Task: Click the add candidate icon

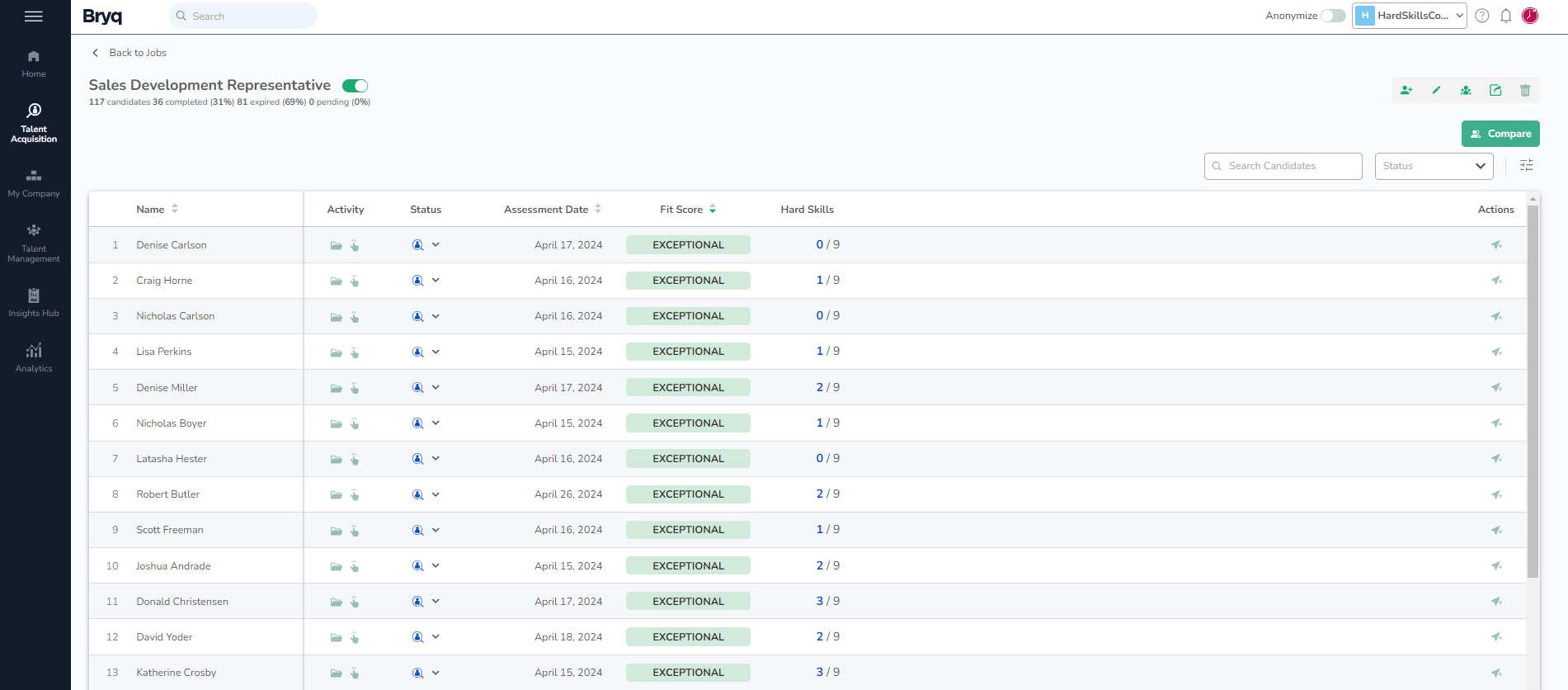Action: tap(1406, 91)
